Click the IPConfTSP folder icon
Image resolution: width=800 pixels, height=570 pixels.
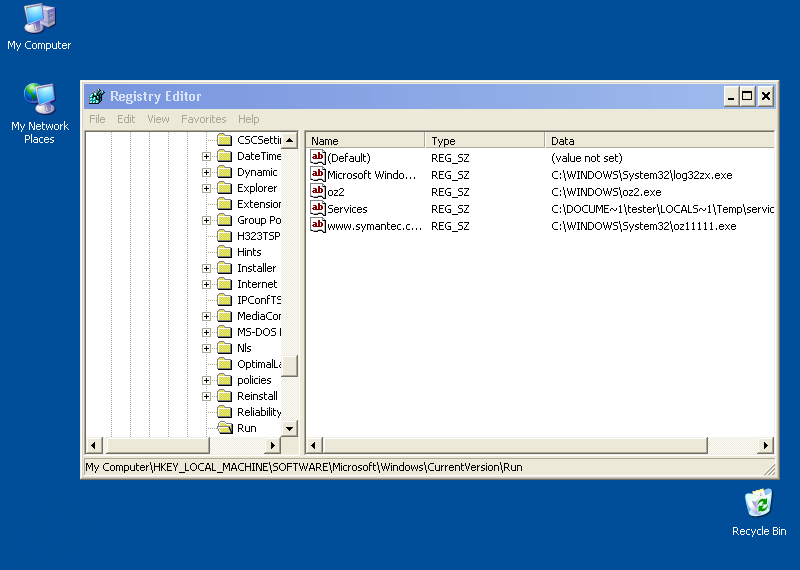(x=224, y=300)
